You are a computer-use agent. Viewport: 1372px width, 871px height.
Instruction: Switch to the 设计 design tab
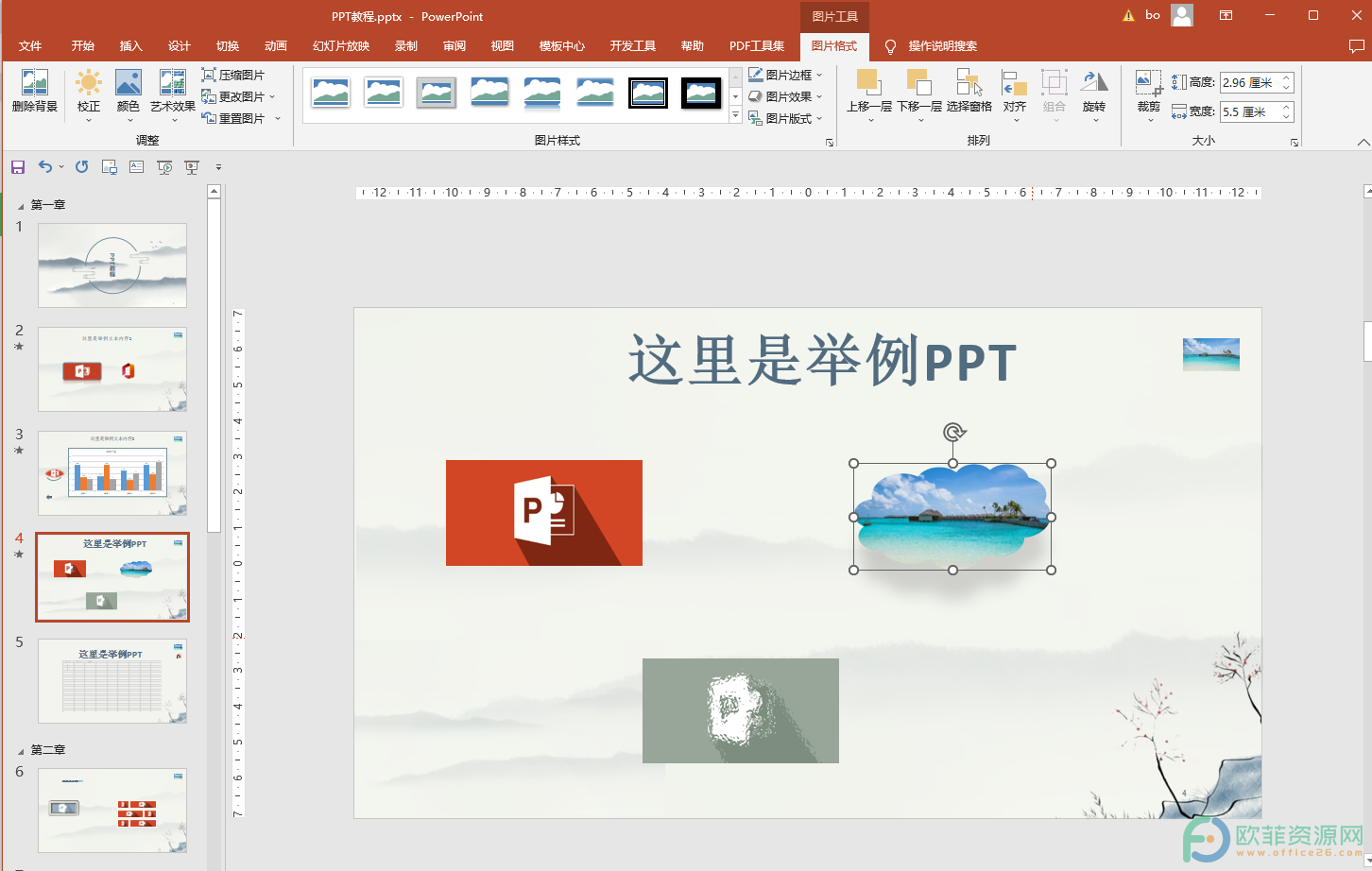(179, 46)
